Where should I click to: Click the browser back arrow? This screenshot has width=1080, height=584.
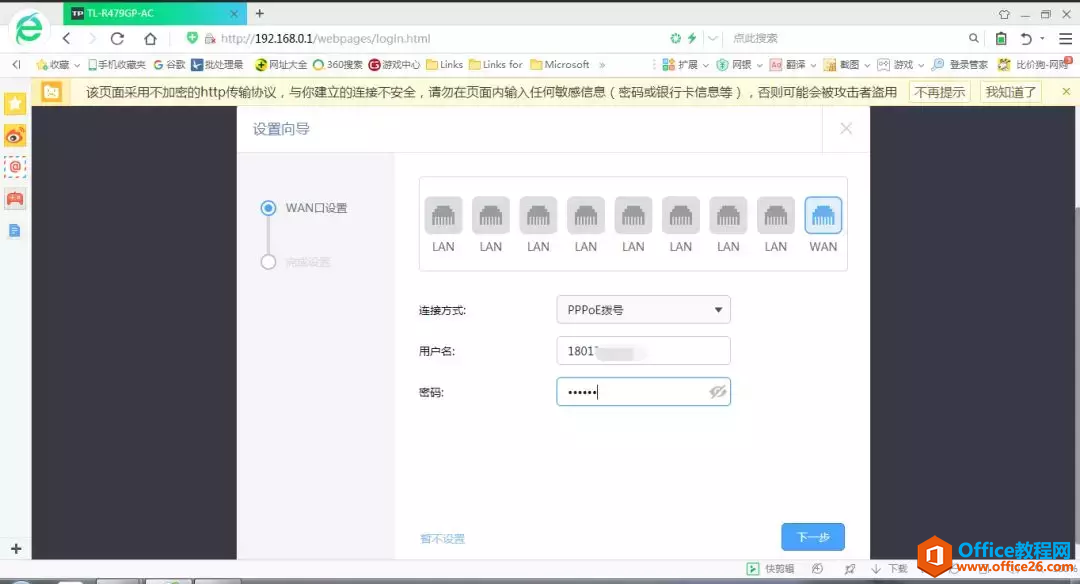[66, 39]
